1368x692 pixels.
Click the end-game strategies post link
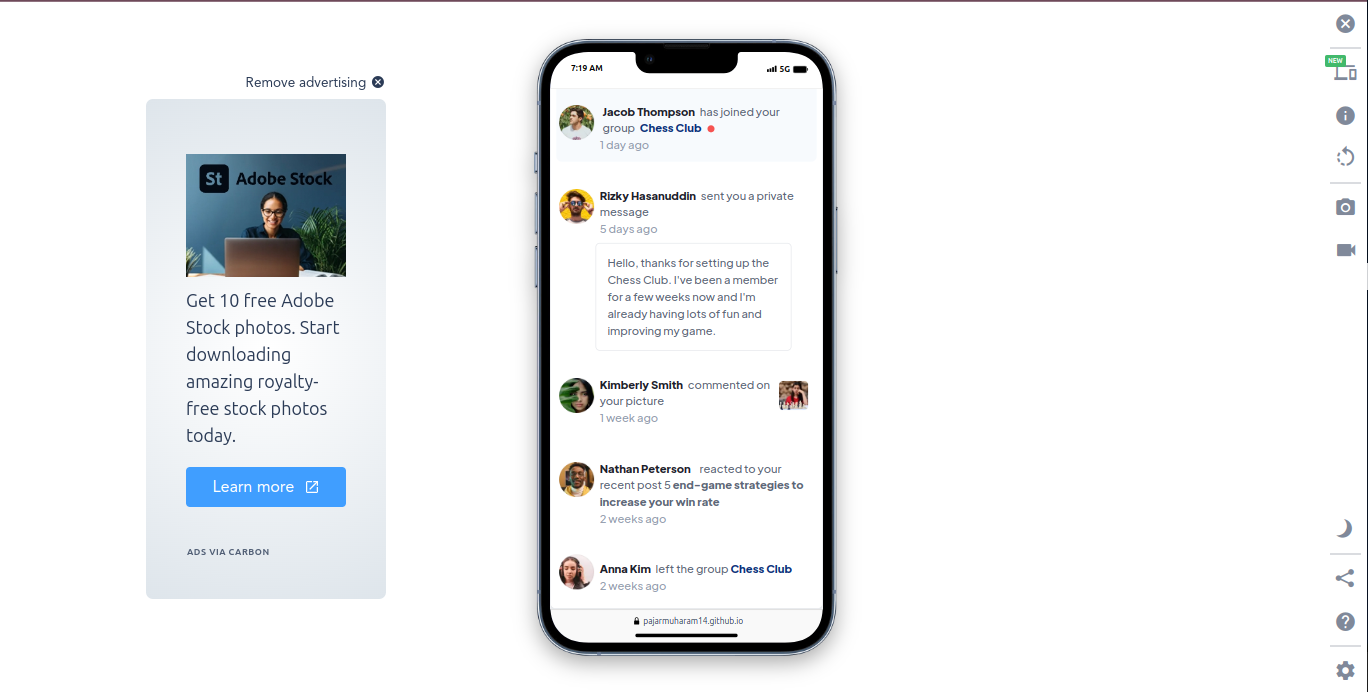tap(701, 494)
